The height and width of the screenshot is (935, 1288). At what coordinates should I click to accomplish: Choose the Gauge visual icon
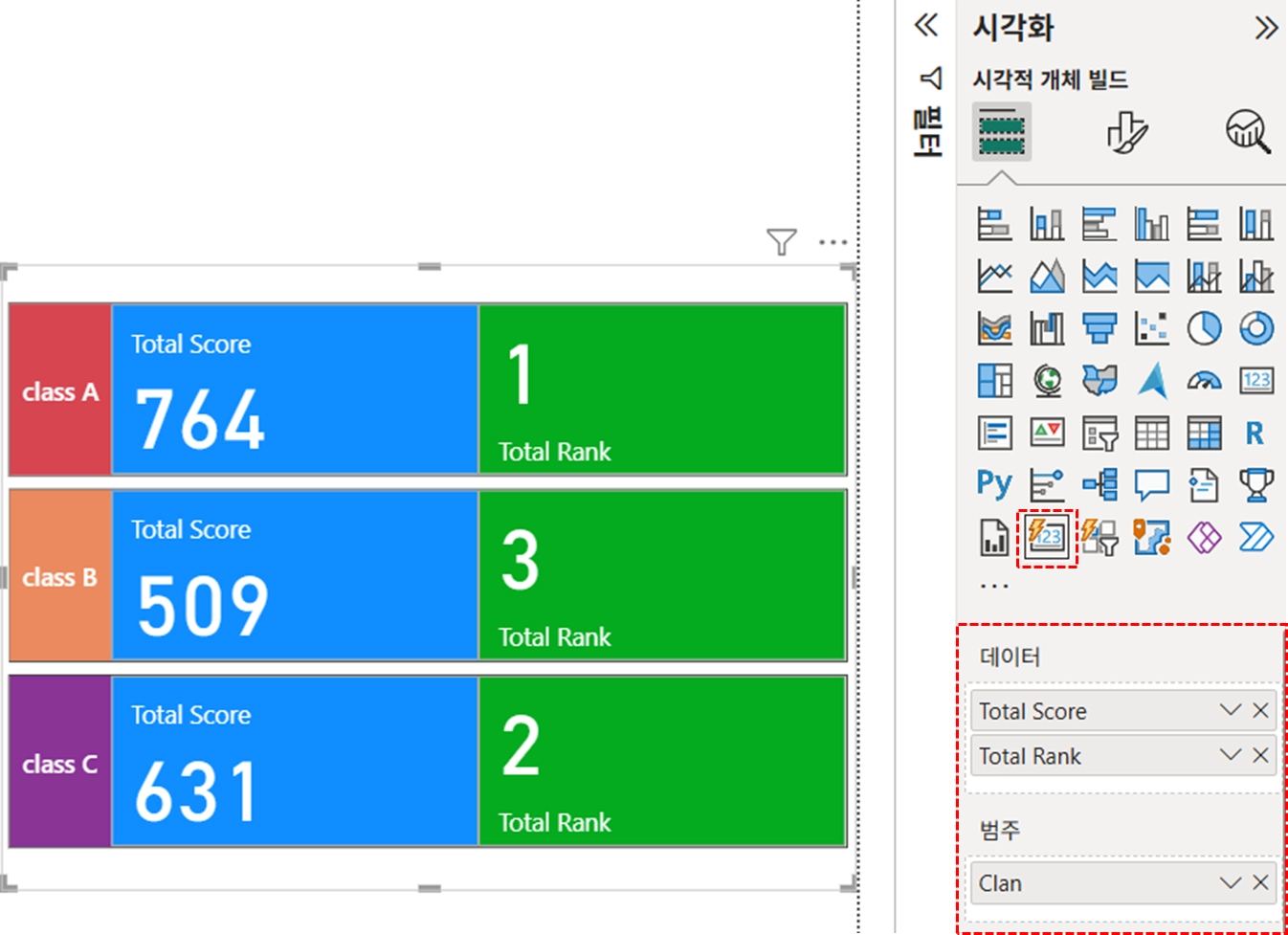pyautogui.click(x=1204, y=381)
